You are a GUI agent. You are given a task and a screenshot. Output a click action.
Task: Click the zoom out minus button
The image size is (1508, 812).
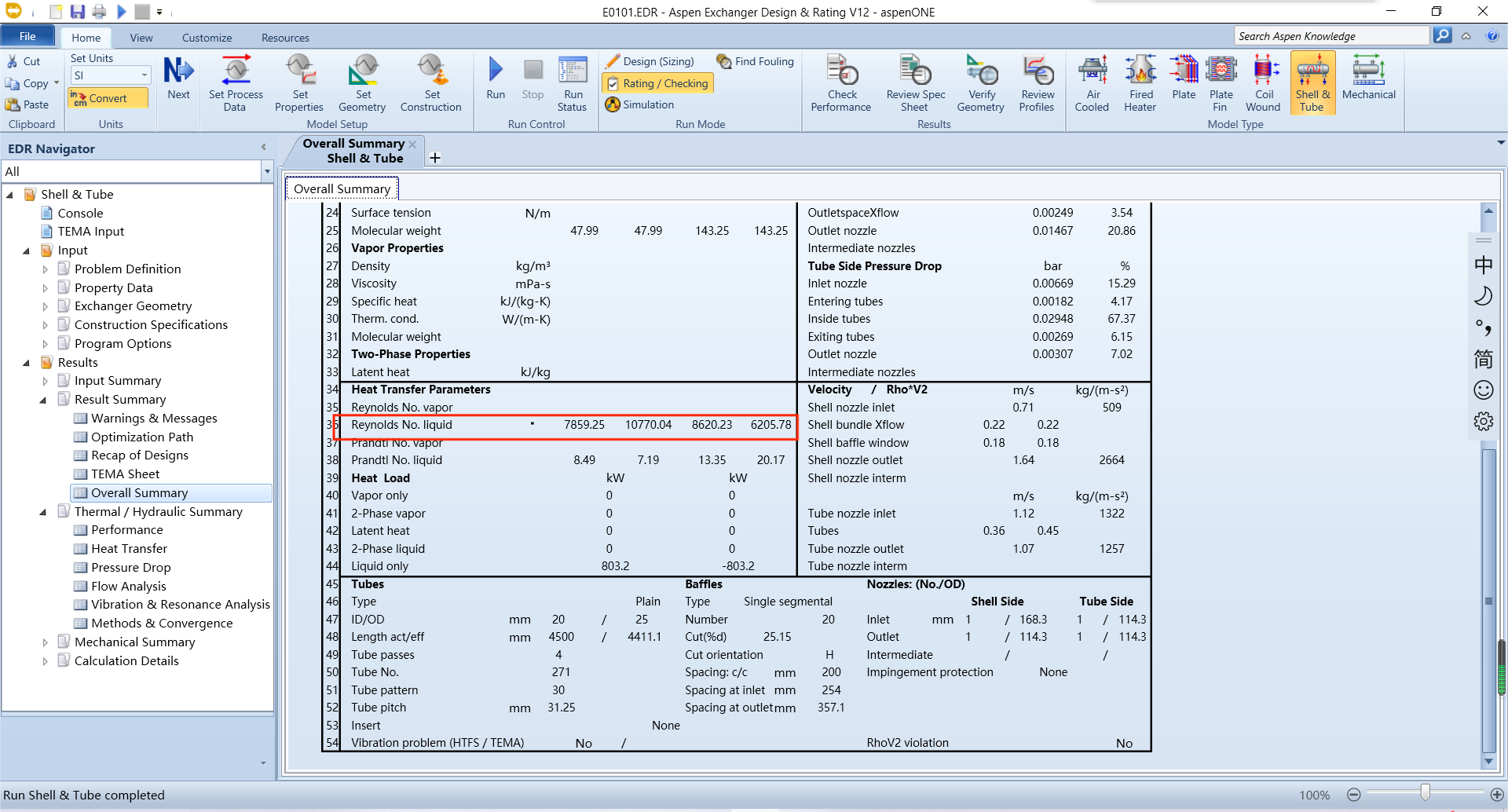1353,795
